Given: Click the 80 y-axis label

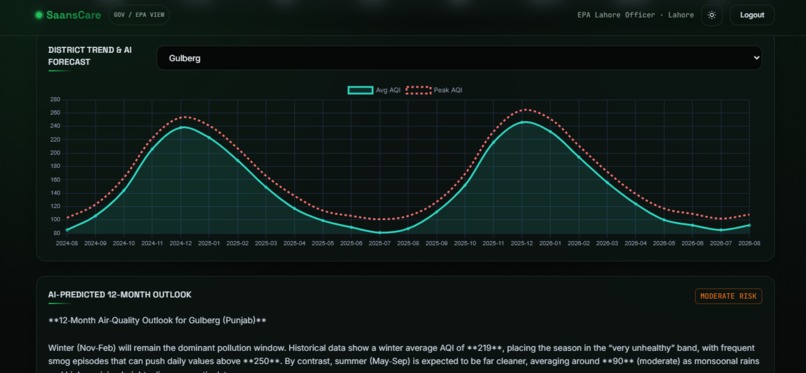Looking at the screenshot, I should pyautogui.click(x=57, y=233).
